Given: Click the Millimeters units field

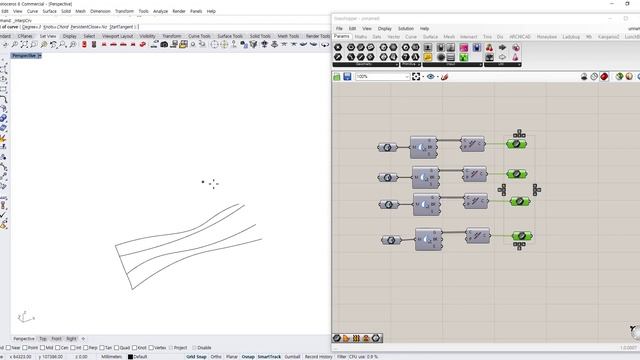Looking at the screenshot, I should coord(111,357).
